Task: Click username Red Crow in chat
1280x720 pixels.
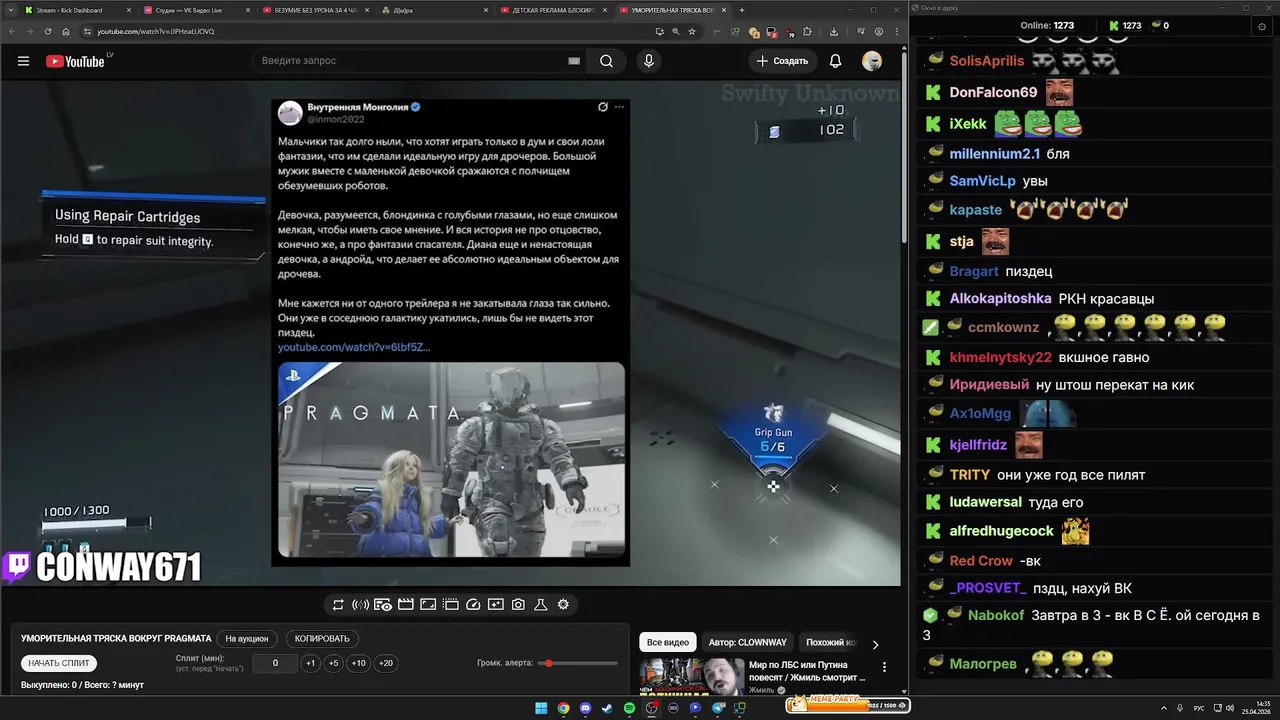Action: (x=981, y=561)
